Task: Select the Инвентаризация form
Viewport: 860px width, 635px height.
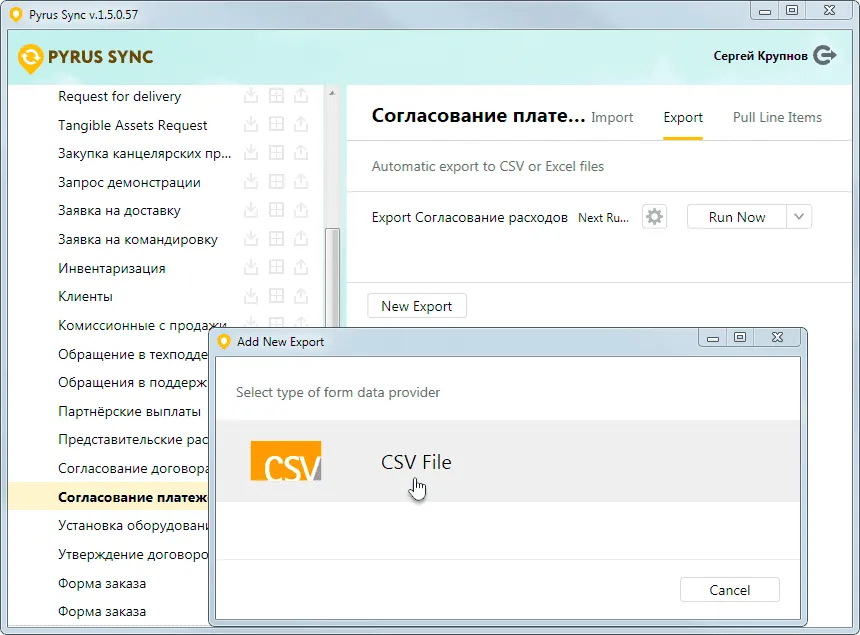Action: (112, 268)
